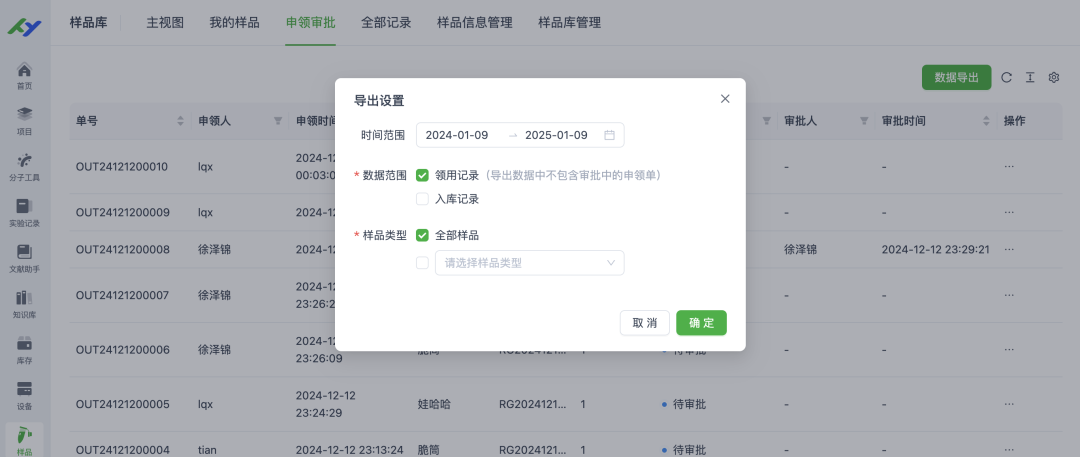1080x457 pixels.
Task: Uncheck the 全部样品 checkbox
Action: 422,235
